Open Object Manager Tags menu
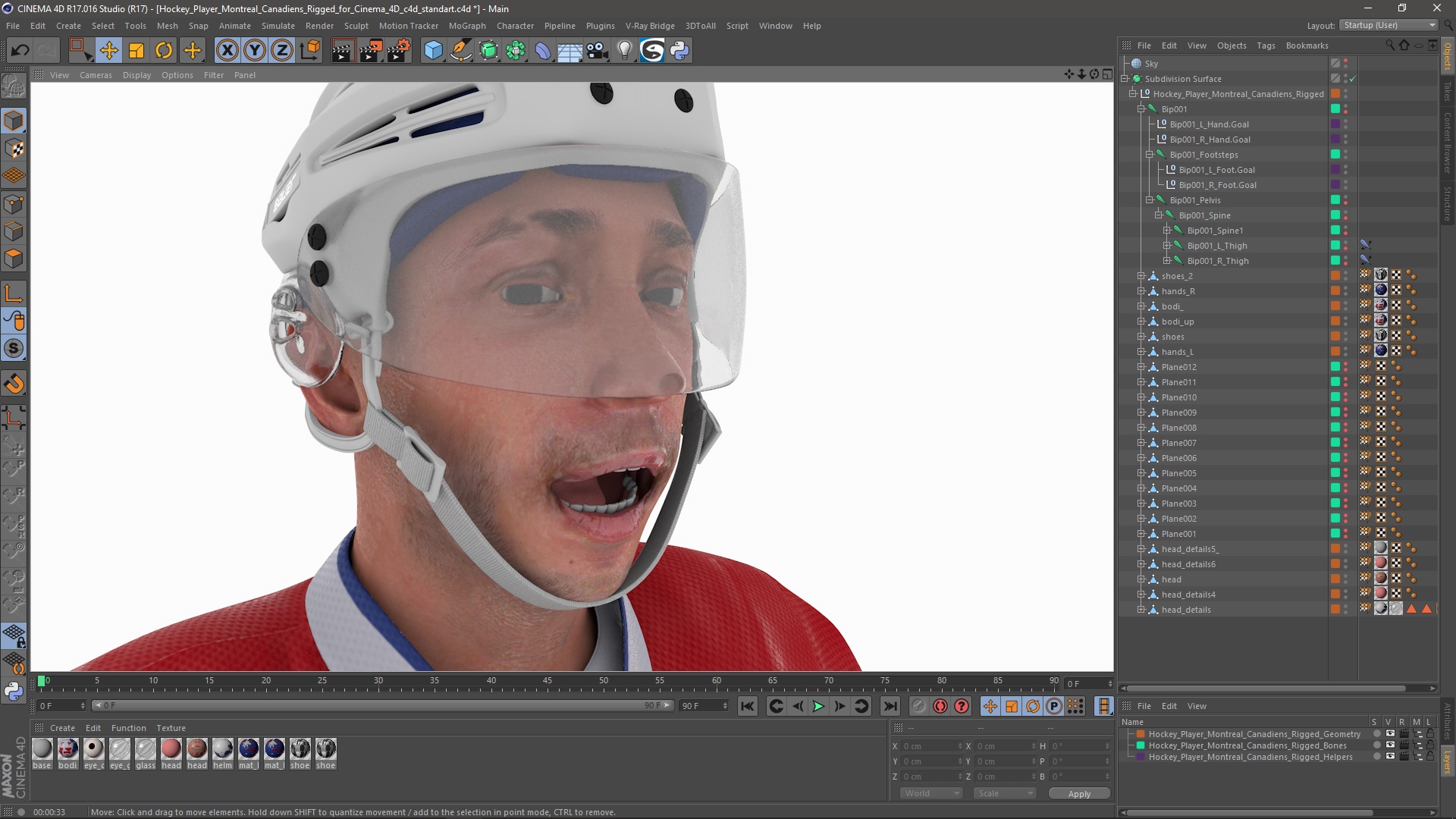Screen dimensions: 1456x819 [x=1266, y=45]
